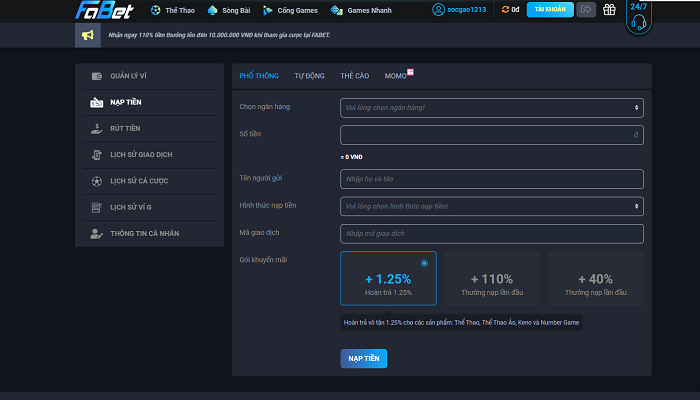Click the user avatar icon beside socgao1213
This screenshot has width=700, height=400.
coord(438,10)
